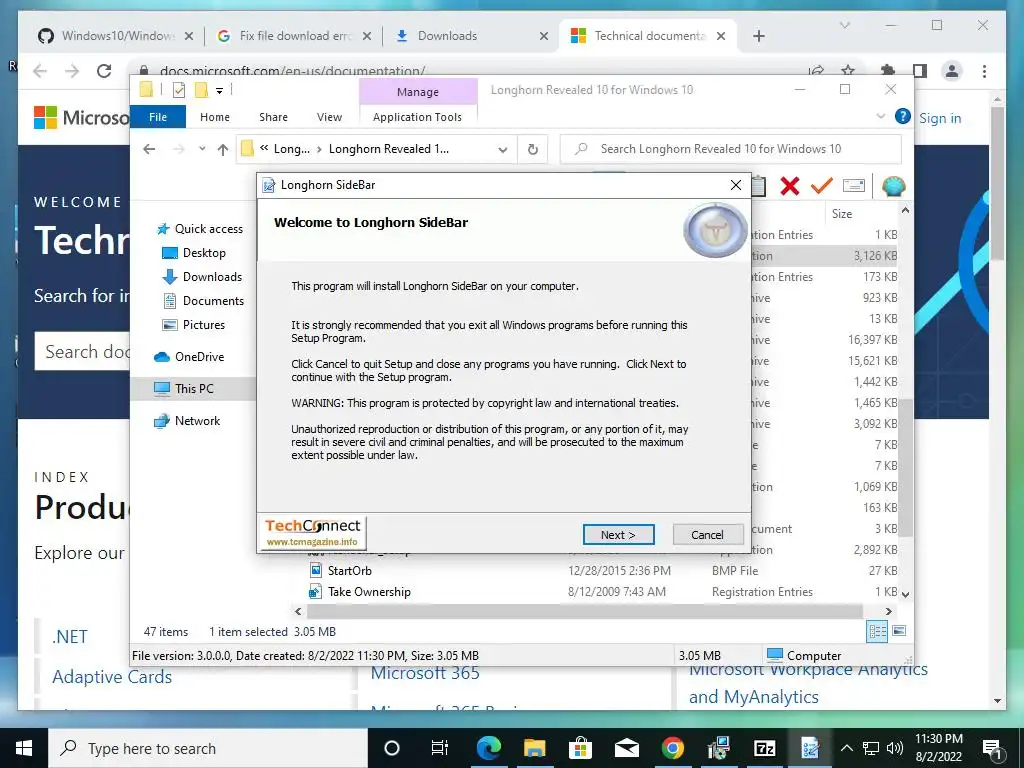The height and width of the screenshot is (768, 1024).
Task: Switch to the Downloads browser tab
Action: coord(472,36)
